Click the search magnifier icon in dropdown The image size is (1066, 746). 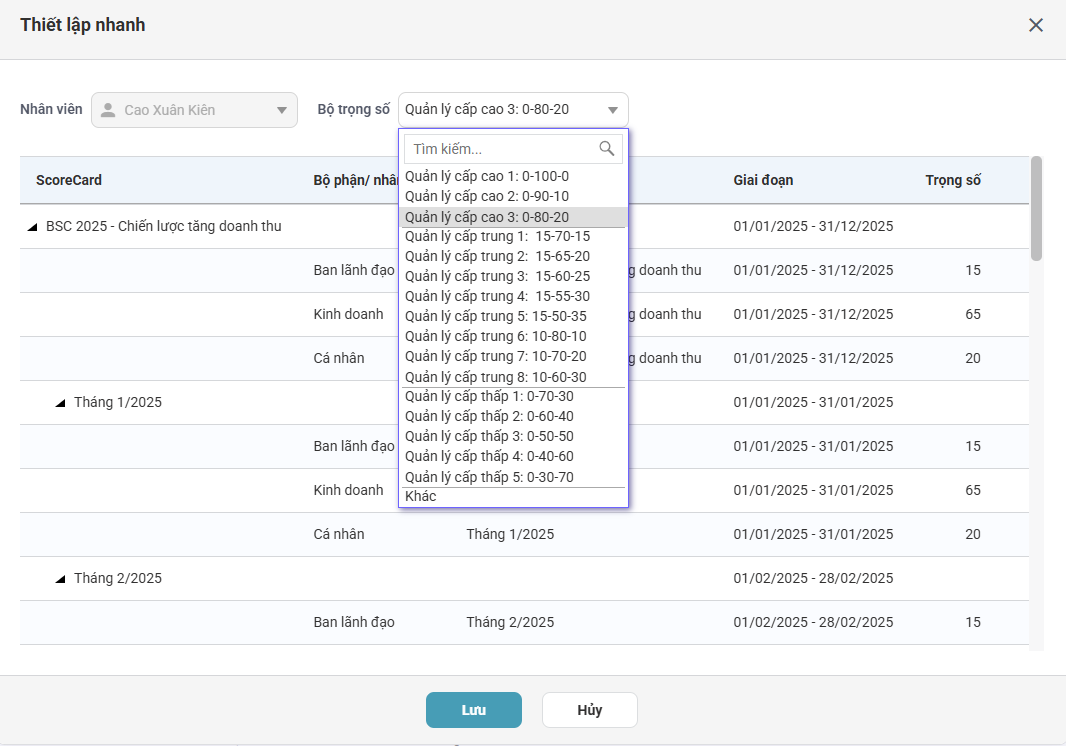pyautogui.click(x=606, y=149)
